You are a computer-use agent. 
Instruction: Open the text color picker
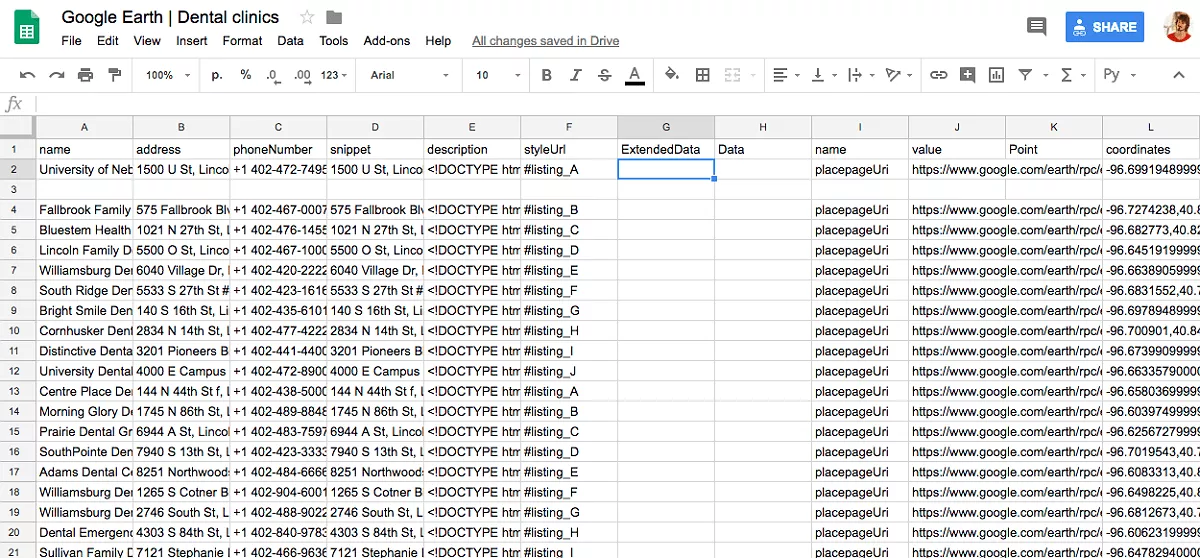point(634,76)
